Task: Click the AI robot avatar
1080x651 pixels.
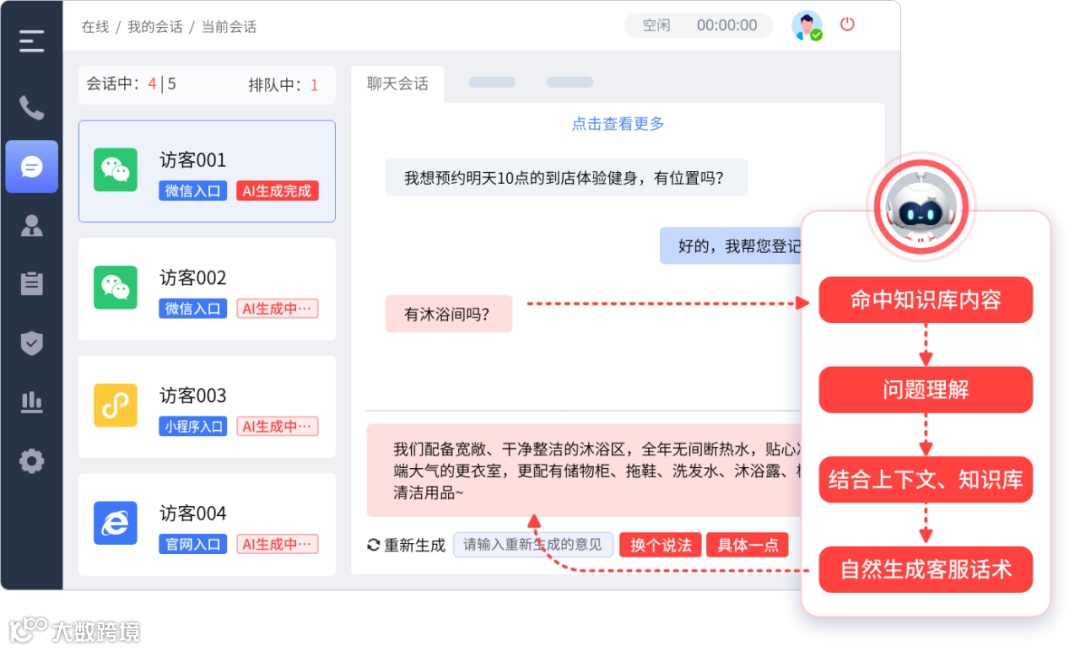Action: tap(922, 207)
